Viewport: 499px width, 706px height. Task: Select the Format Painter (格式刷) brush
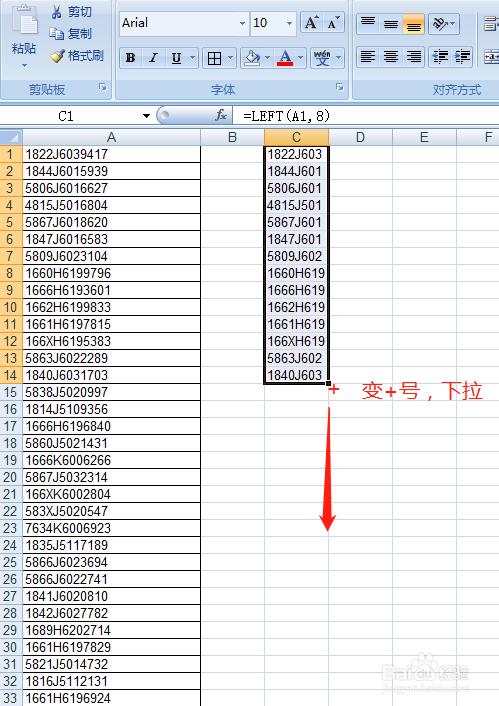57,56
